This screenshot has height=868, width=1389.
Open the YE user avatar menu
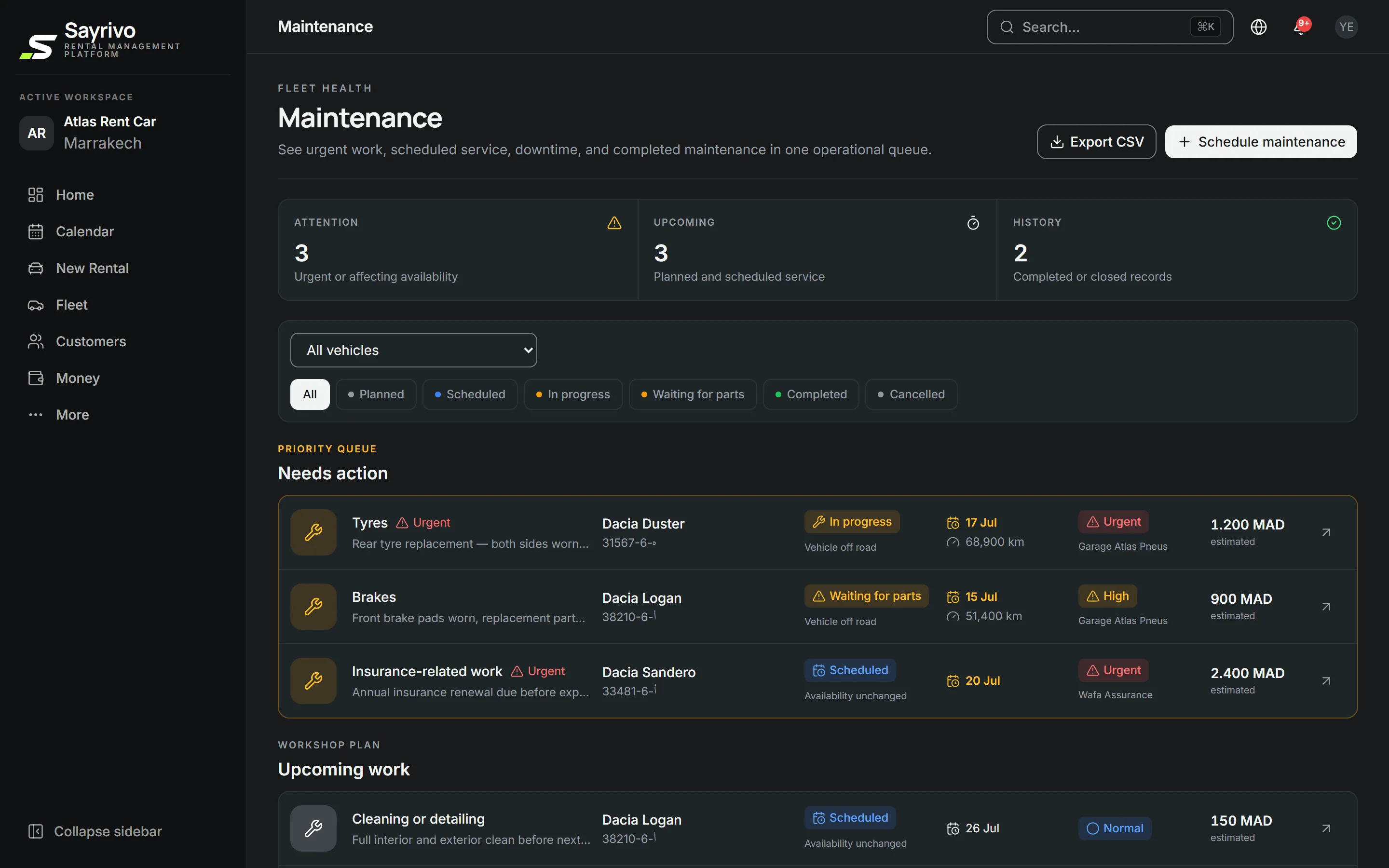[1346, 27]
